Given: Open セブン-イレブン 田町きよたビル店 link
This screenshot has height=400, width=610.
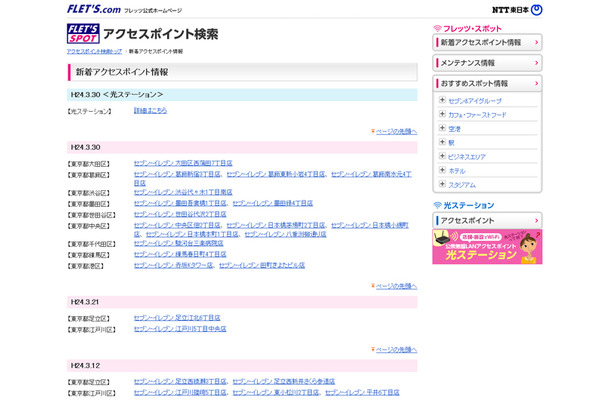Looking at the screenshot, I should [262, 265].
